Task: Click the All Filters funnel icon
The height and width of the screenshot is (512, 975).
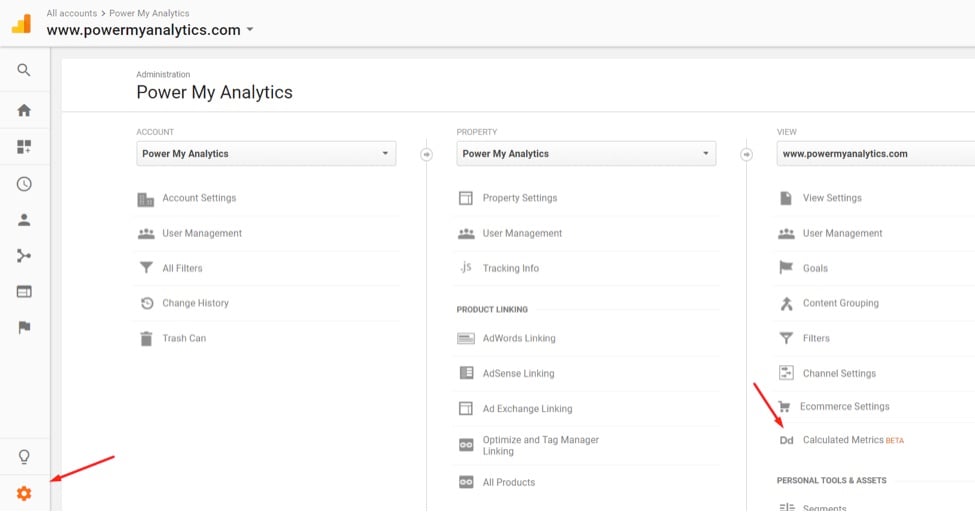Action: [146, 268]
